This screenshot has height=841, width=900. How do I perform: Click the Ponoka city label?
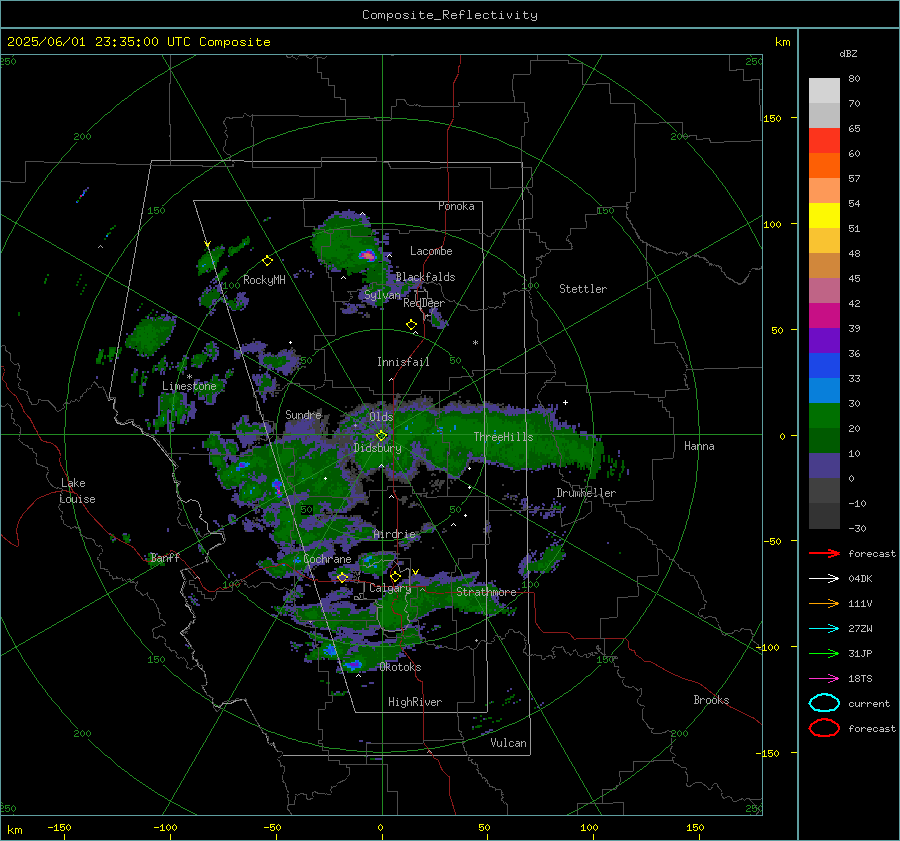(456, 206)
